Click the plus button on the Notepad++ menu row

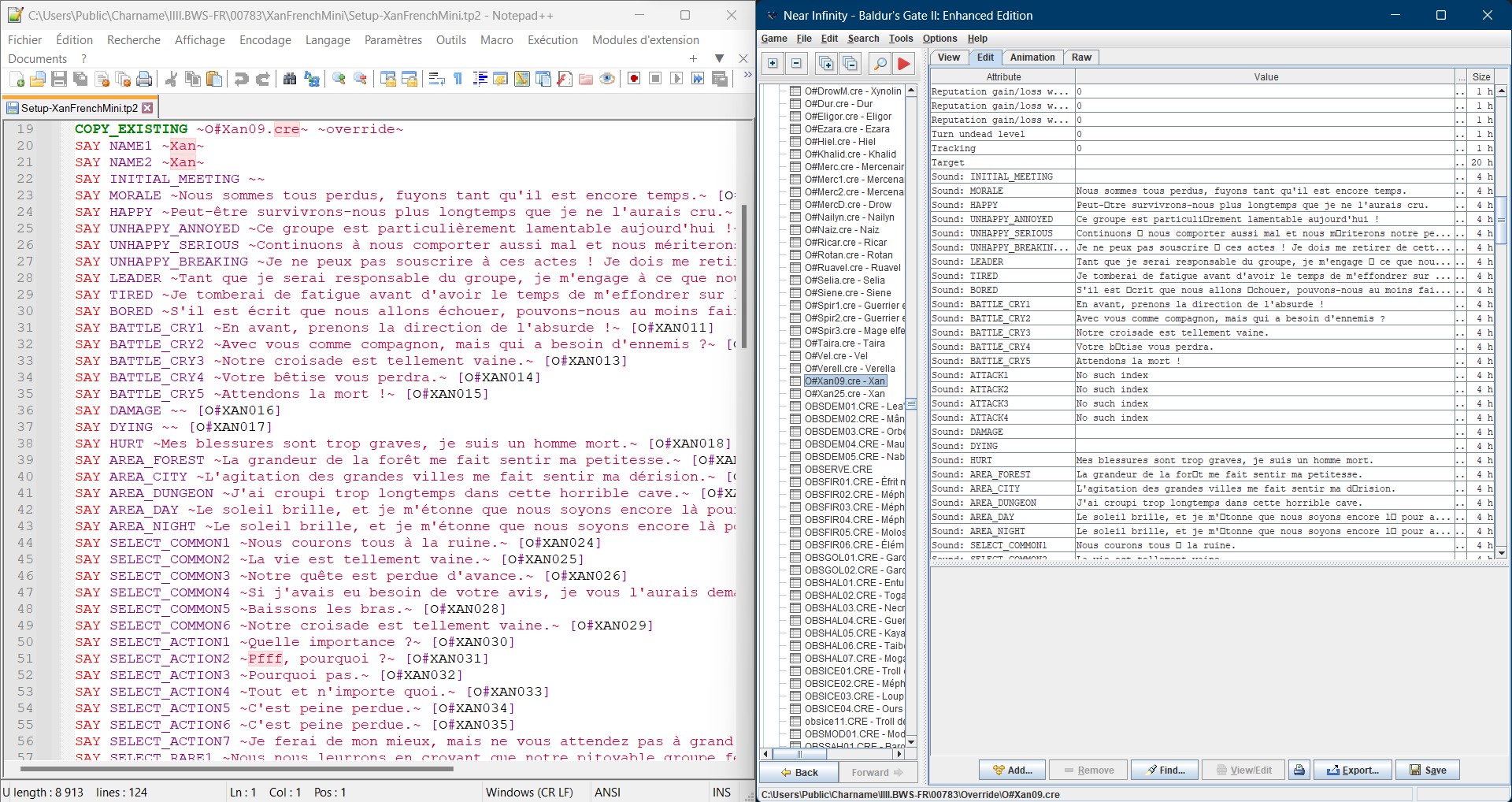pos(693,58)
